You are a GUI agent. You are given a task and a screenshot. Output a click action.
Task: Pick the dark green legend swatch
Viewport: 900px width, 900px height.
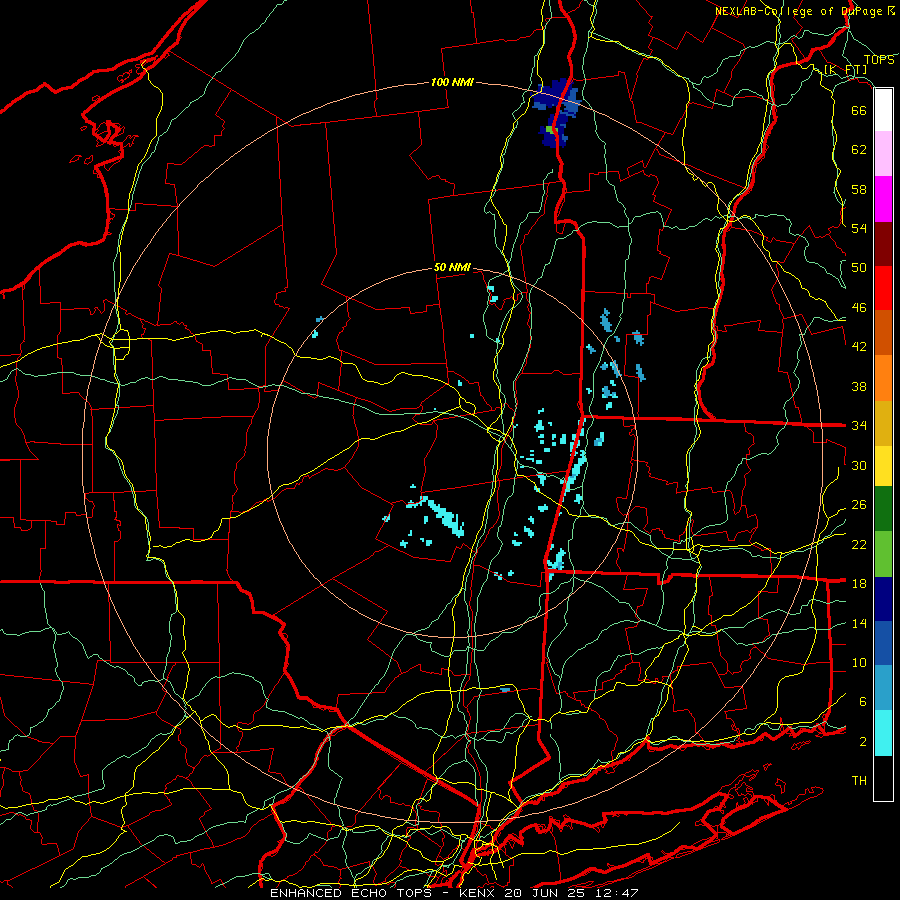(x=883, y=509)
